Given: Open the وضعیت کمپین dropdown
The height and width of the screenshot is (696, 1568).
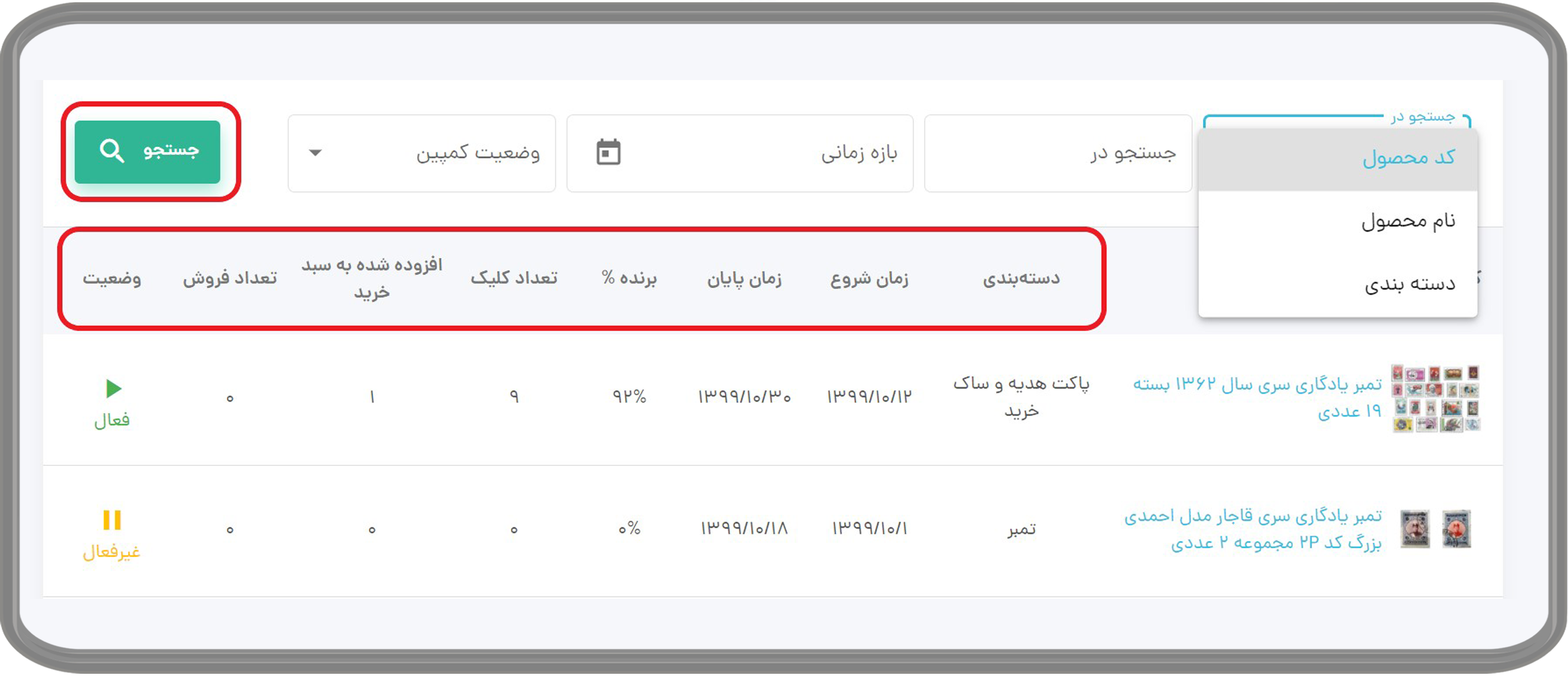Looking at the screenshot, I should tap(421, 153).
